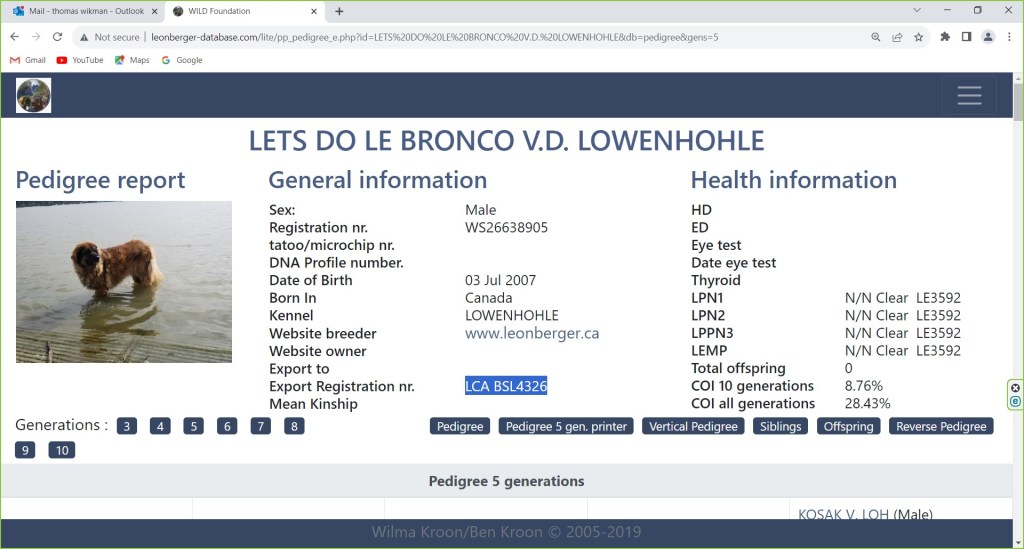The height and width of the screenshot is (549, 1024).
Task: Go back using browser back arrow
Action: [x=14, y=37]
